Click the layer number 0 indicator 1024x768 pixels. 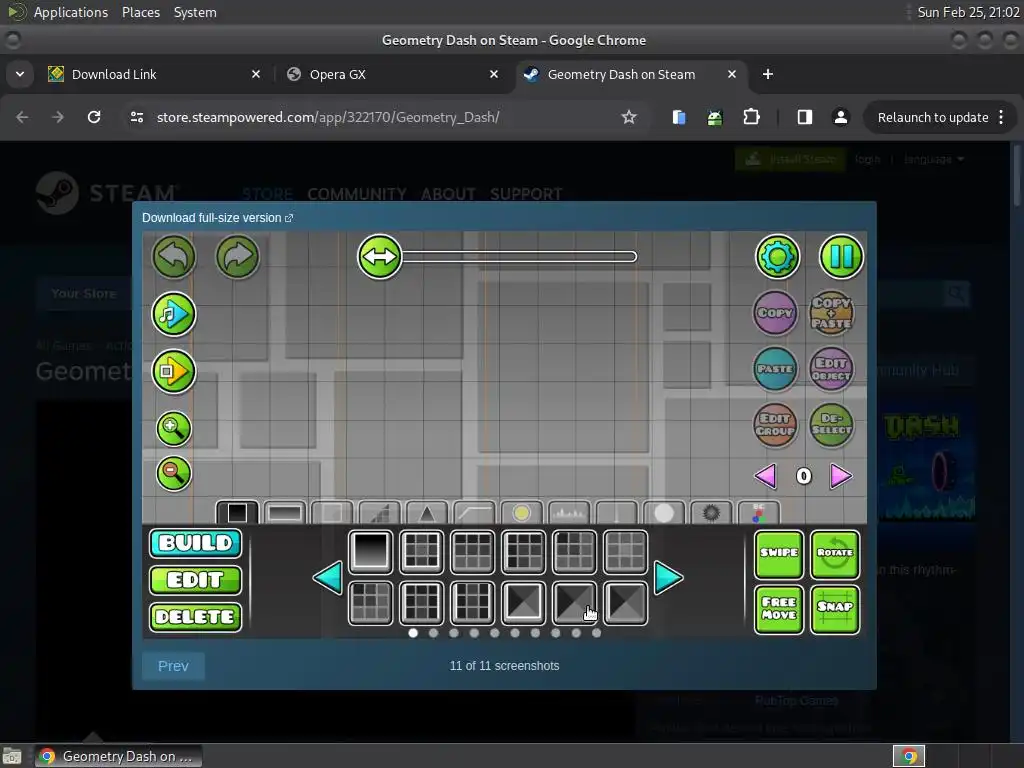[x=803, y=476]
